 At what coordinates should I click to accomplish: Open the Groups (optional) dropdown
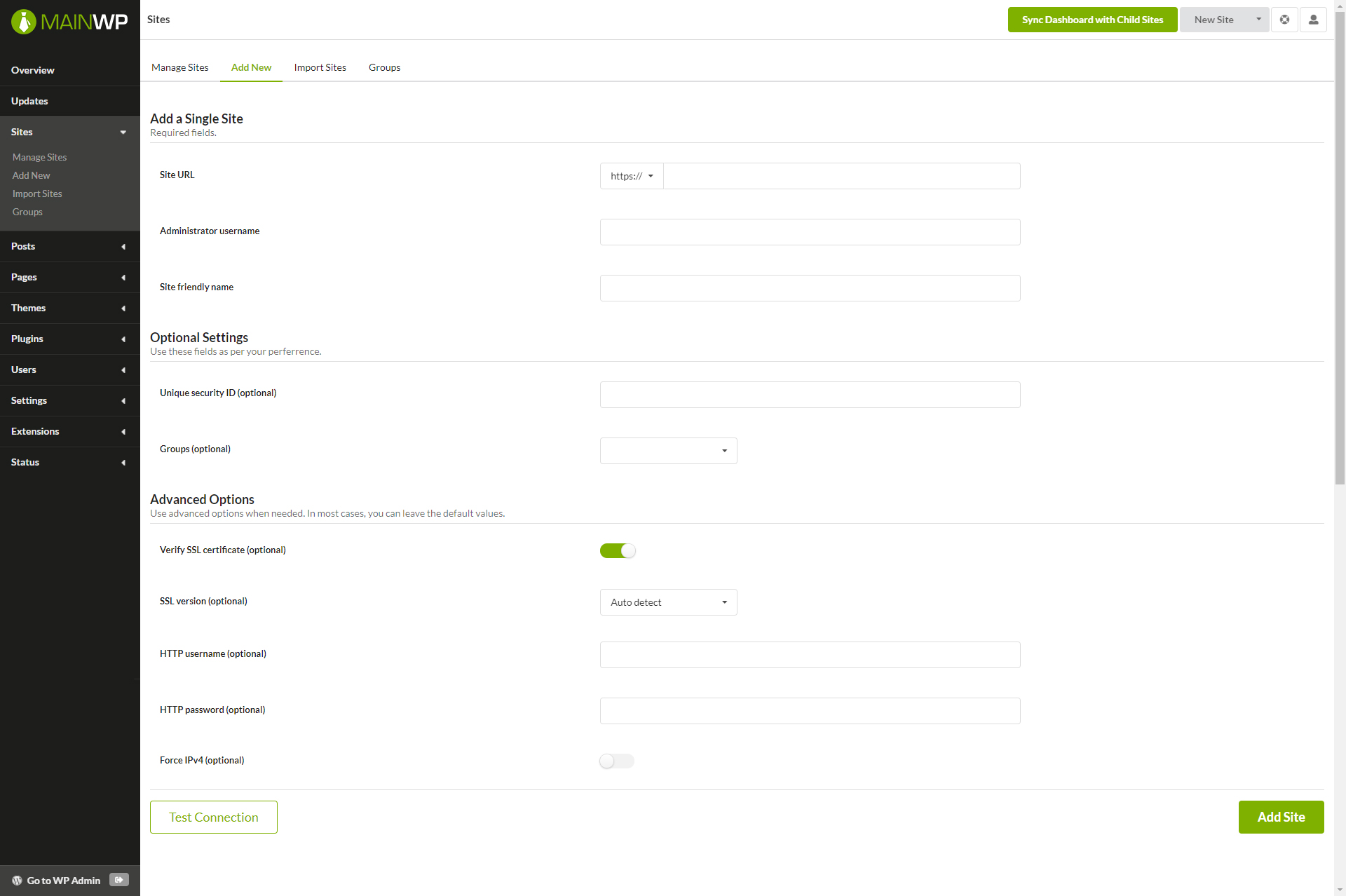tap(668, 451)
